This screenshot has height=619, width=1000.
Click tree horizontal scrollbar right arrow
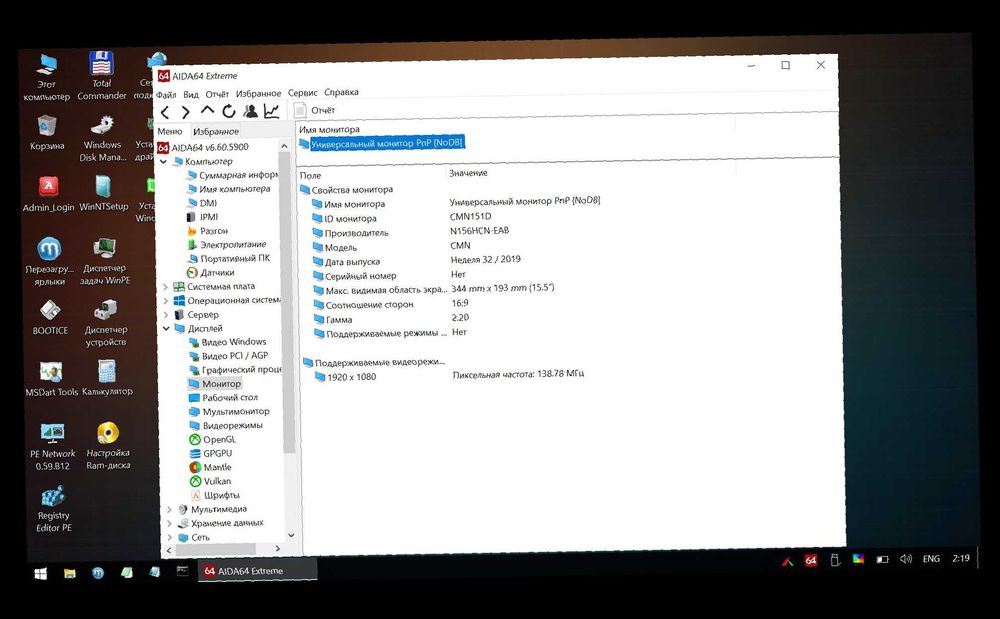[277, 548]
